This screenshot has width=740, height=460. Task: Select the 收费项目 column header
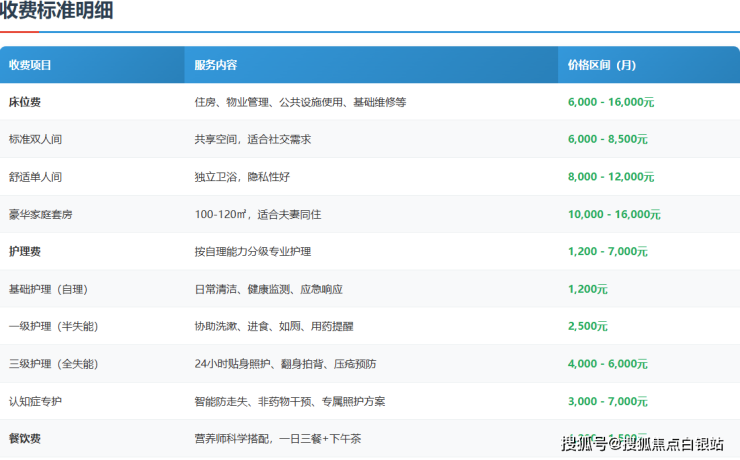[x=30, y=65]
